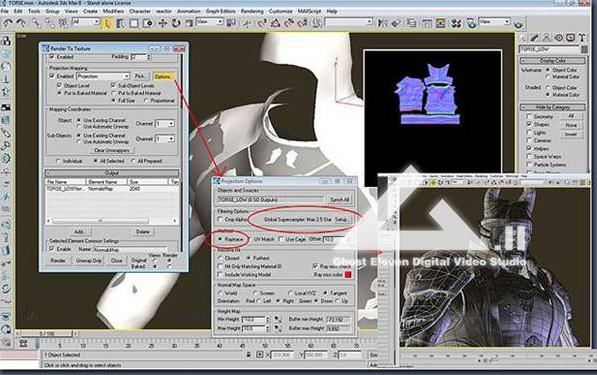Activate the Select and Uniform Scale tool

(189, 24)
